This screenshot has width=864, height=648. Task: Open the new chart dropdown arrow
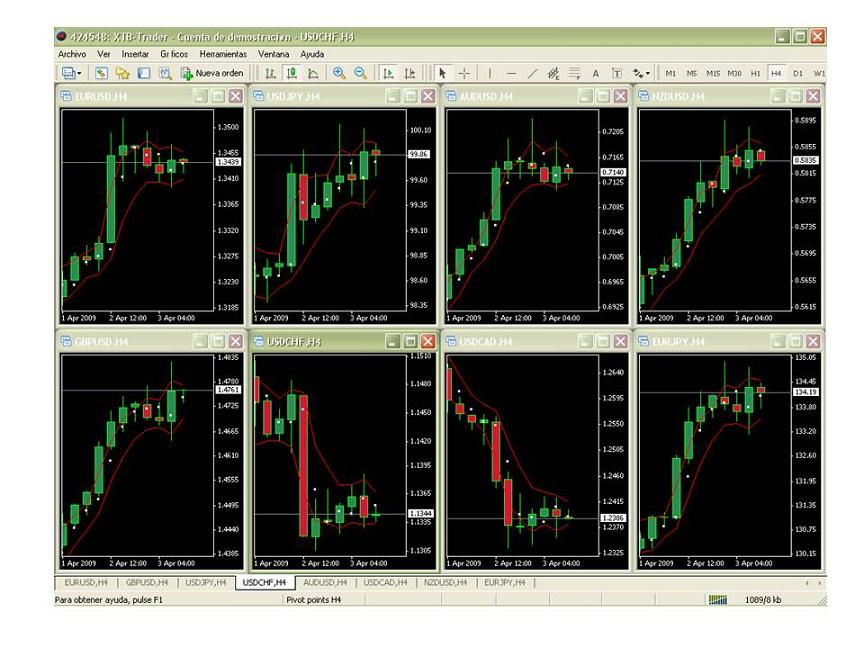(79, 73)
